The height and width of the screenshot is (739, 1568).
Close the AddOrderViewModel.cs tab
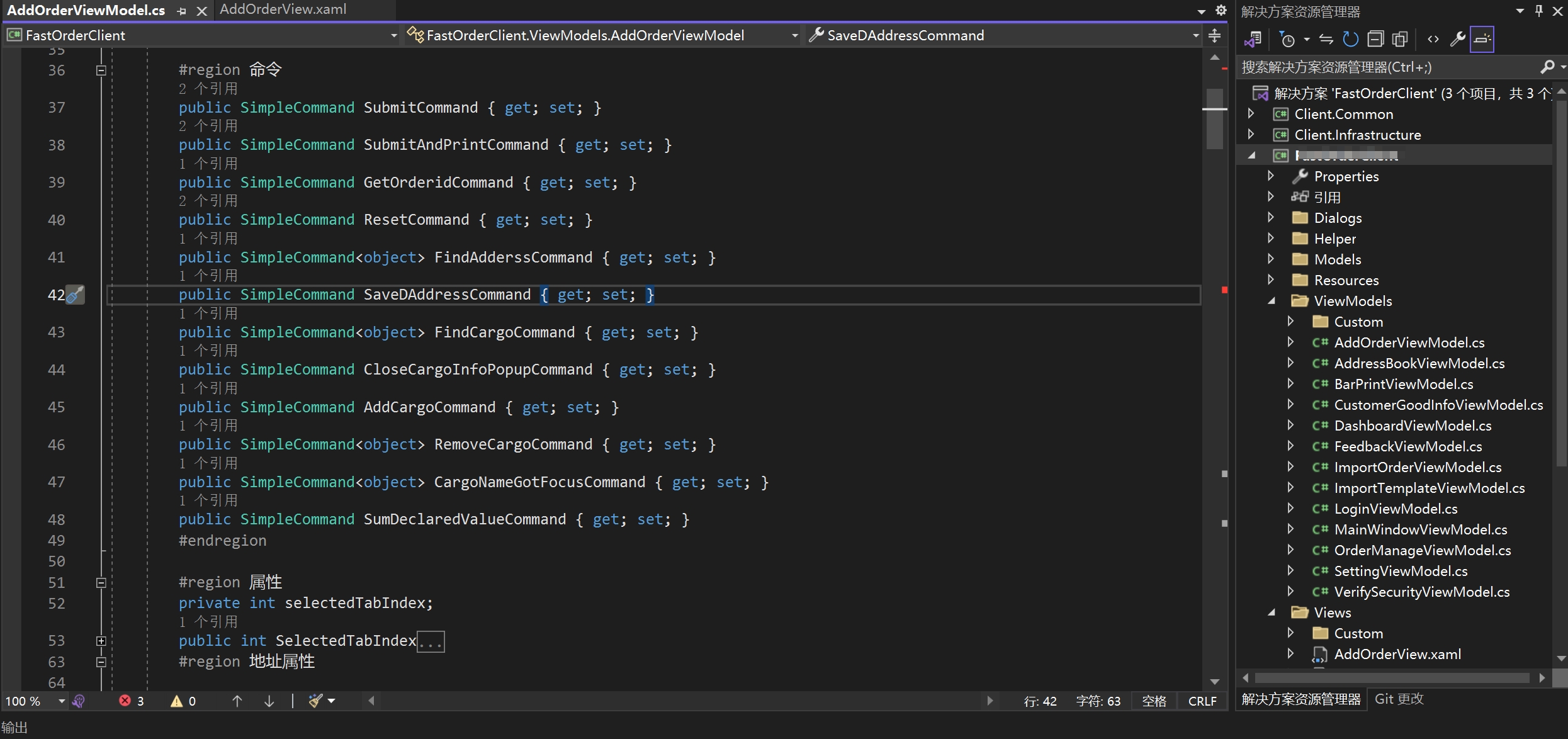pyautogui.click(x=201, y=11)
